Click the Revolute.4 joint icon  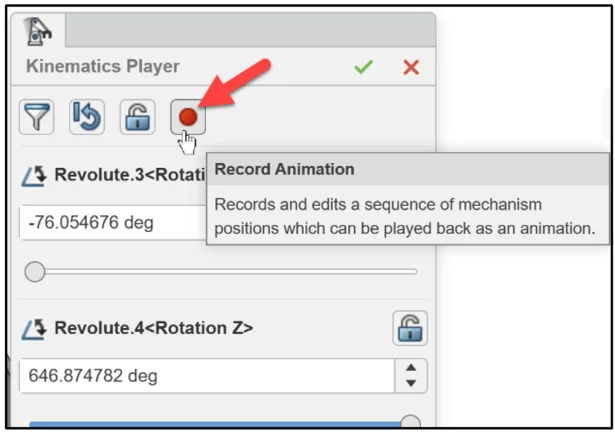click(34, 327)
